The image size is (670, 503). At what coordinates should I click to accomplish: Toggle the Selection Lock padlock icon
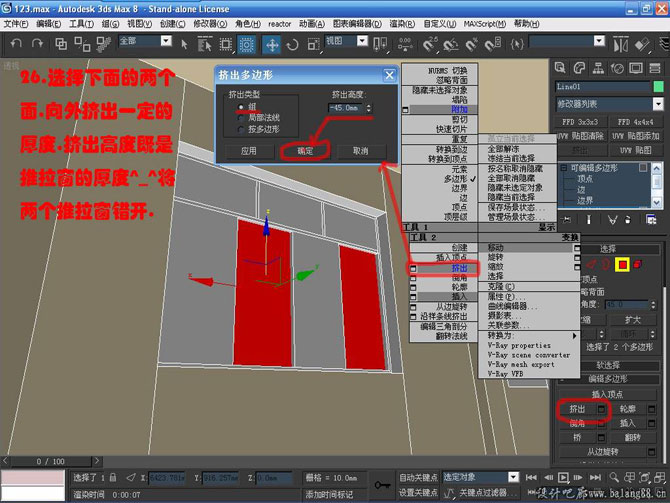[x=113, y=477]
